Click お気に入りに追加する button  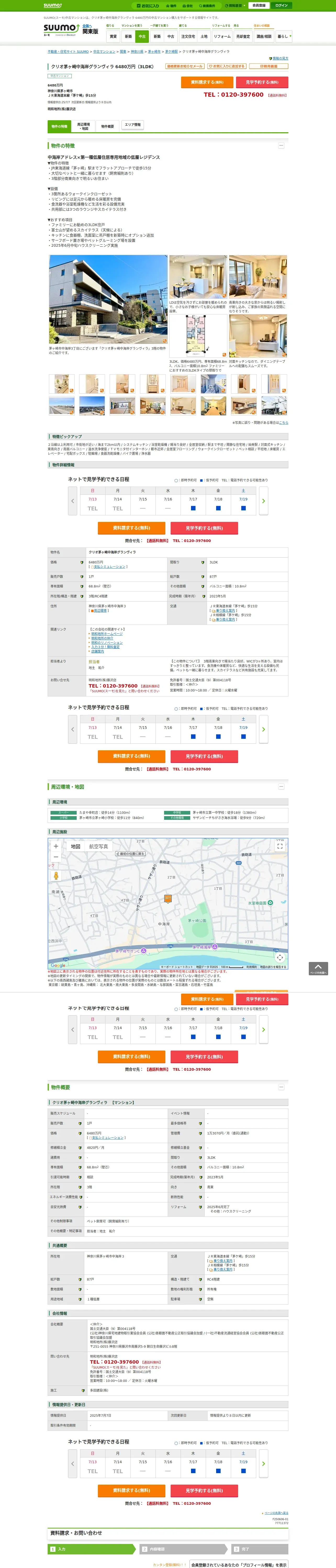point(227,66)
